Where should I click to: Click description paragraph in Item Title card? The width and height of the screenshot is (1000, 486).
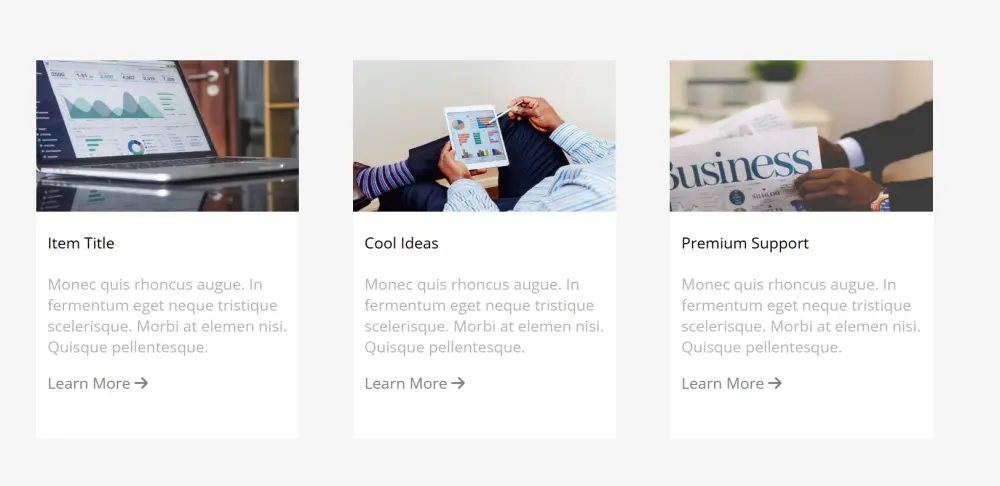tap(167, 316)
